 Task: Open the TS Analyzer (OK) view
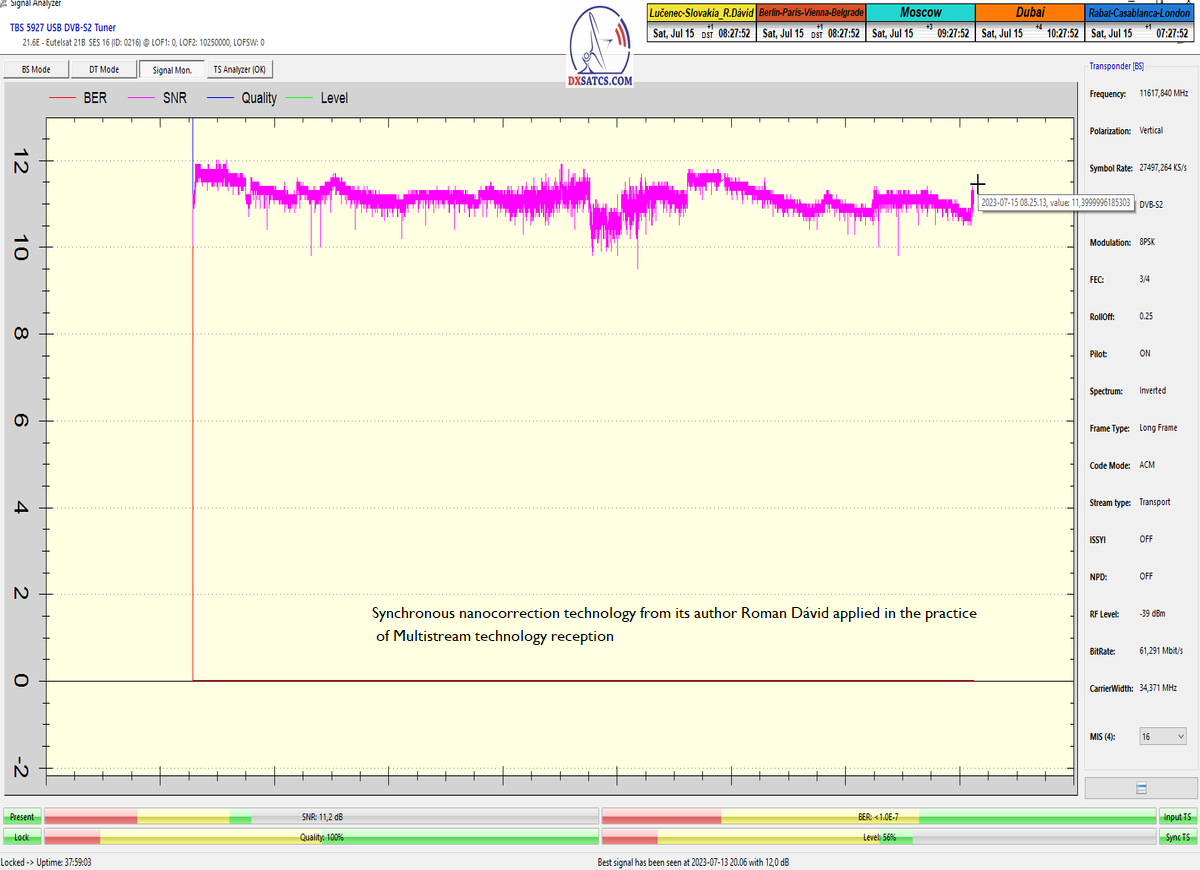tap(239, 69)
